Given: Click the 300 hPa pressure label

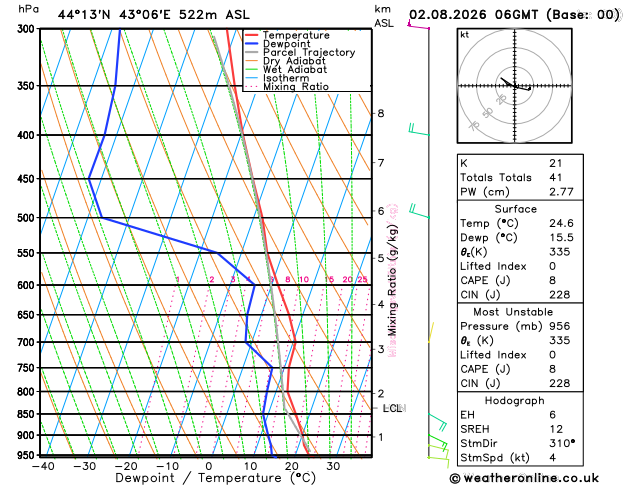Looking at the screenshot, I should (28, 29).
